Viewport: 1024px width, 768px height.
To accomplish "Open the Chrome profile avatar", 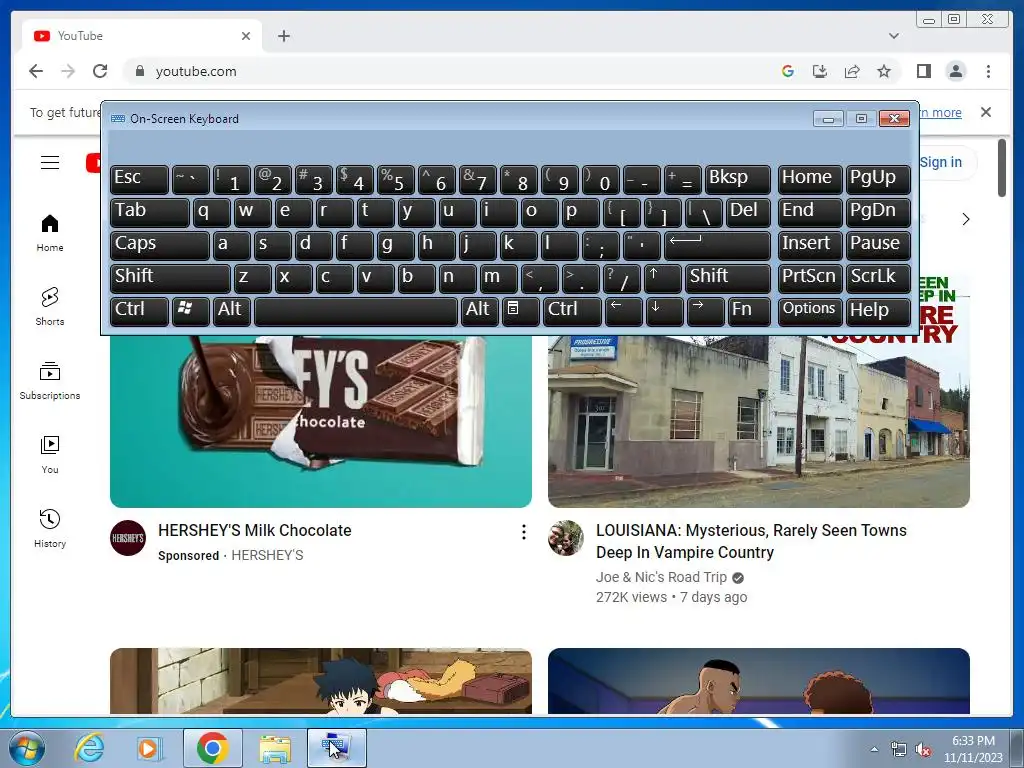I will (955, 71).
